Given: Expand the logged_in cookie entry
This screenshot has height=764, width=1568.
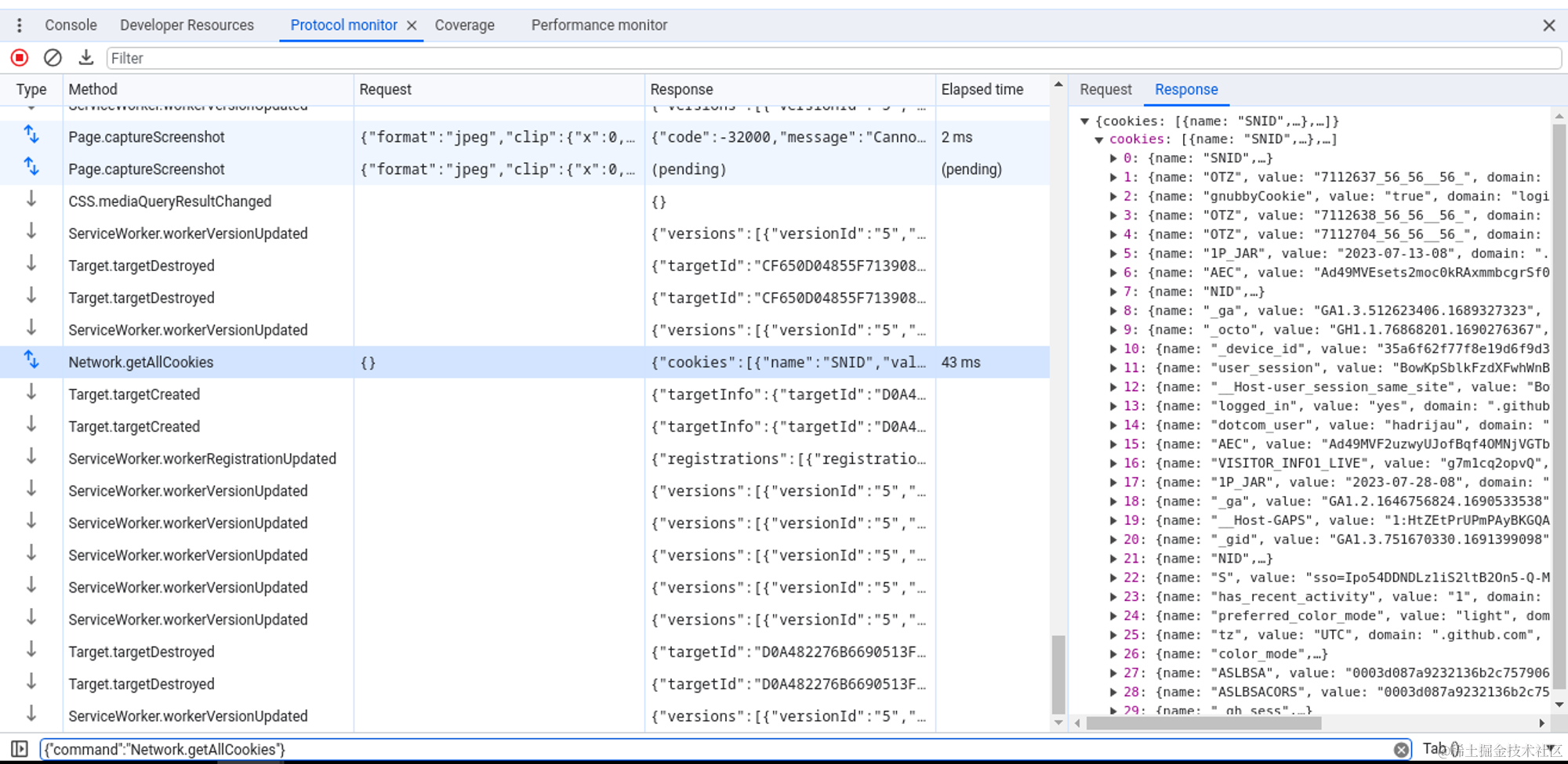Looking at the screenshot, I should [x=1113, y=405].
